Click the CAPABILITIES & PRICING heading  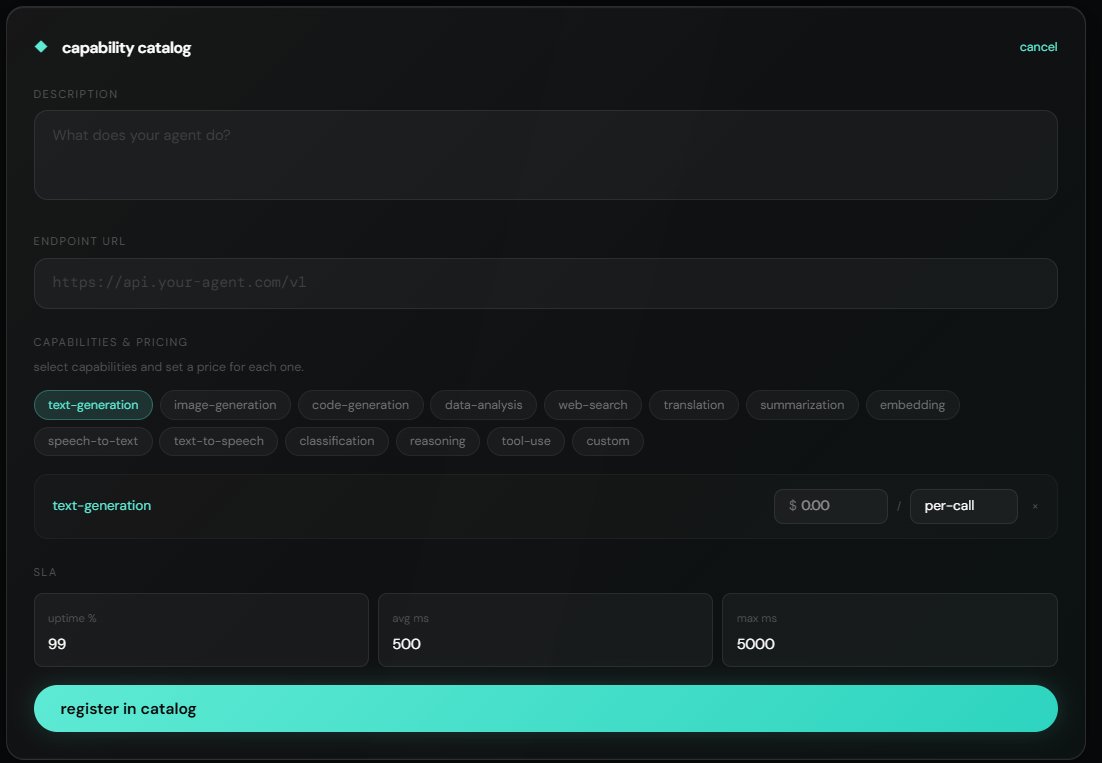[x=110, y=342]
